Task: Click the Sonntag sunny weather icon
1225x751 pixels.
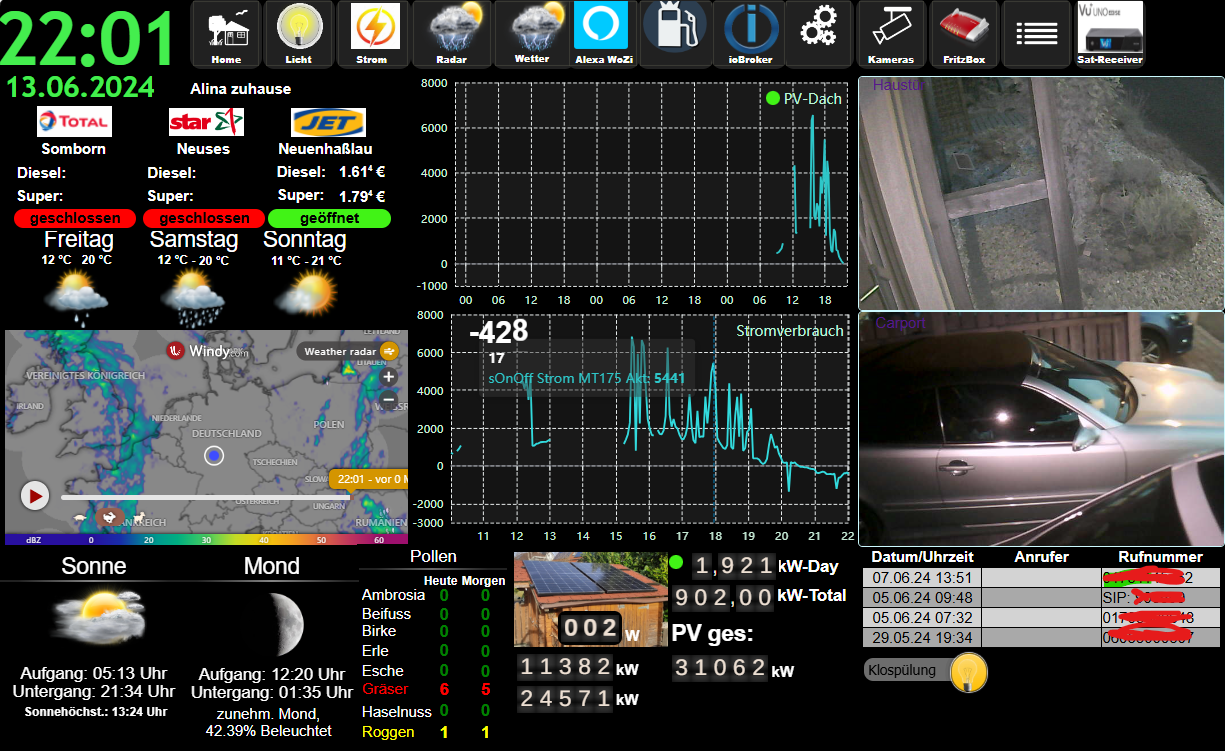Action: tap(305, 295)
